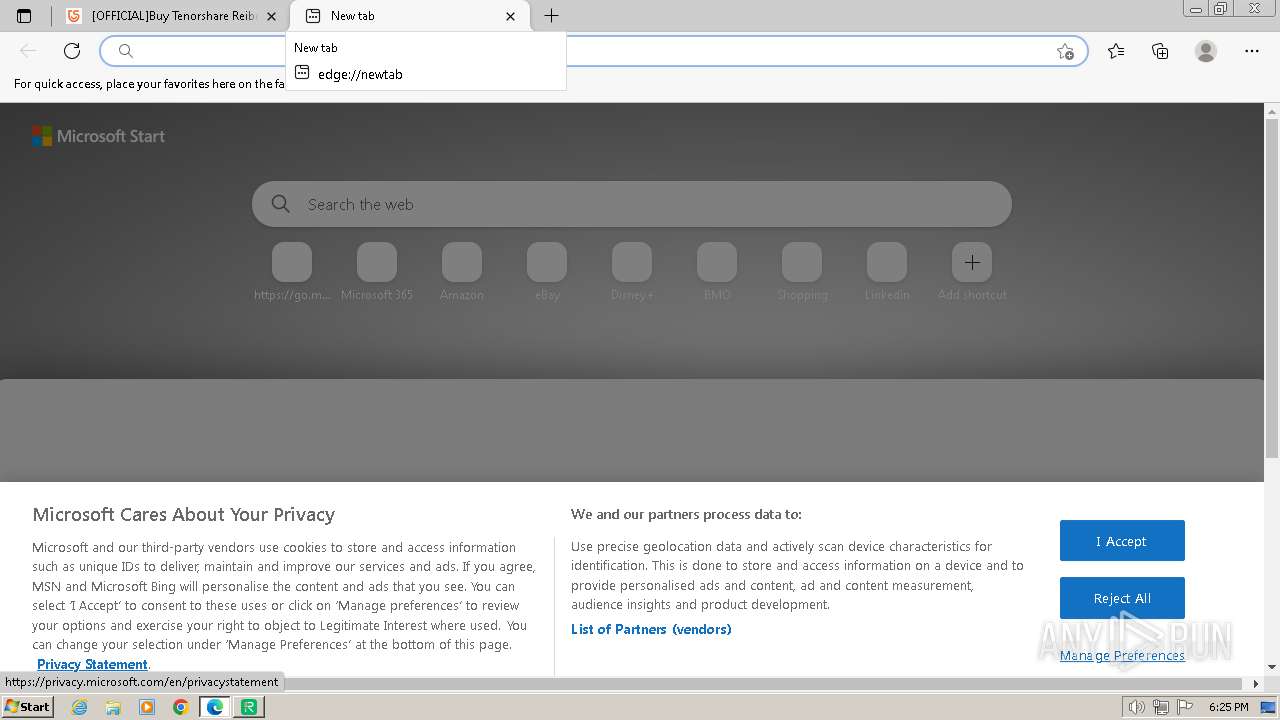This screenshot has height=720, width=1280.
Task: Open another tab with the plus button
Action: coord(551,16)
